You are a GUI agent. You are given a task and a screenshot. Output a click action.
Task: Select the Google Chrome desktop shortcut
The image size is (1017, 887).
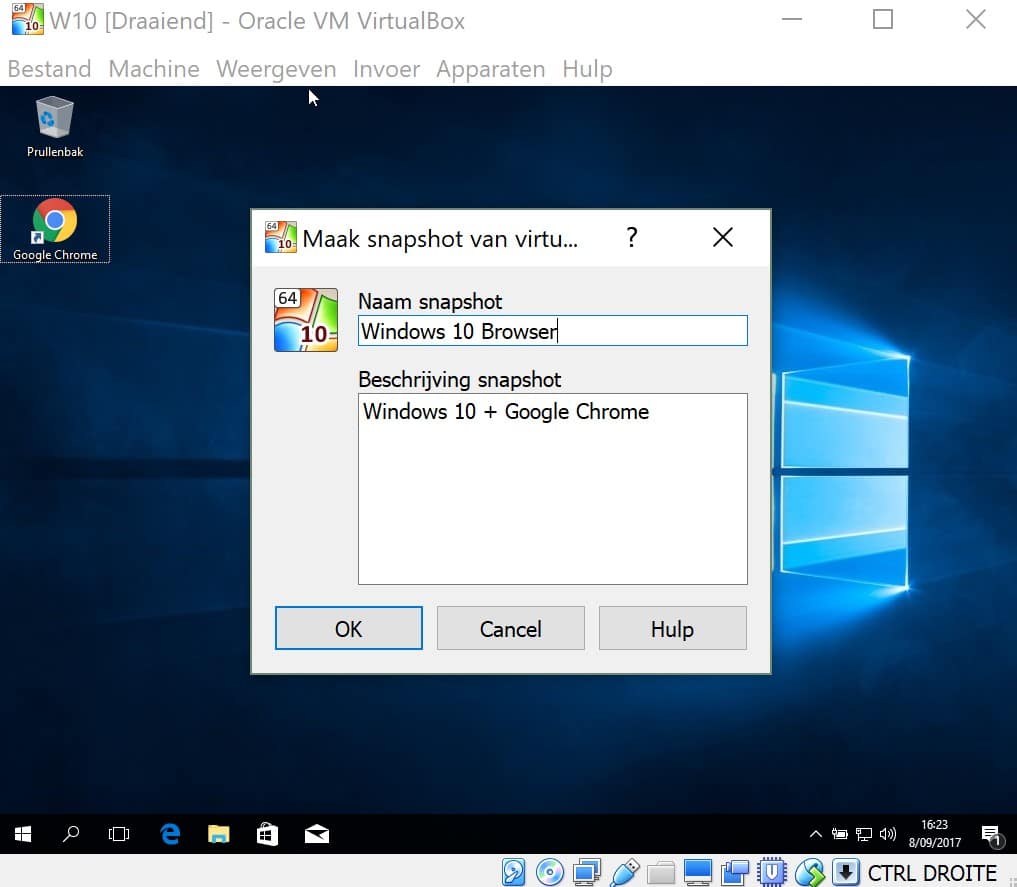coord(55,229)
